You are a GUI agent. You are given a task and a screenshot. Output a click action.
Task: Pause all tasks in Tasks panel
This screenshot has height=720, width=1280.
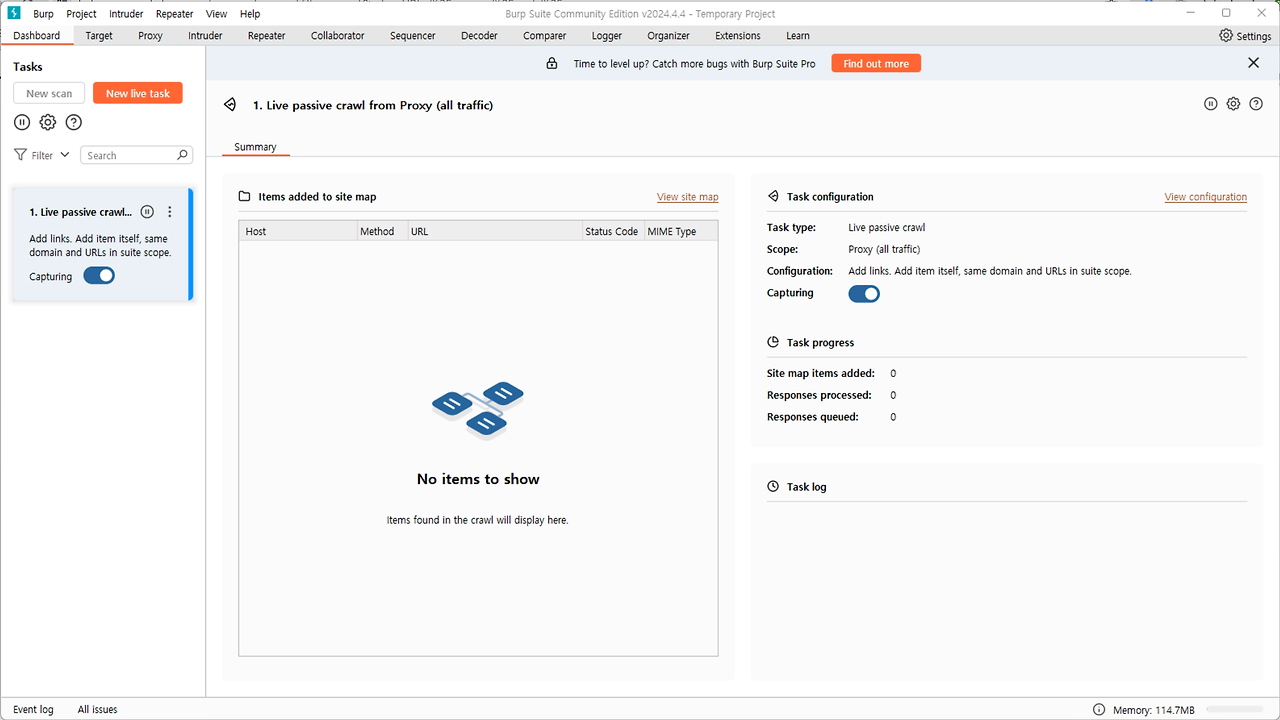click(22, 123)
